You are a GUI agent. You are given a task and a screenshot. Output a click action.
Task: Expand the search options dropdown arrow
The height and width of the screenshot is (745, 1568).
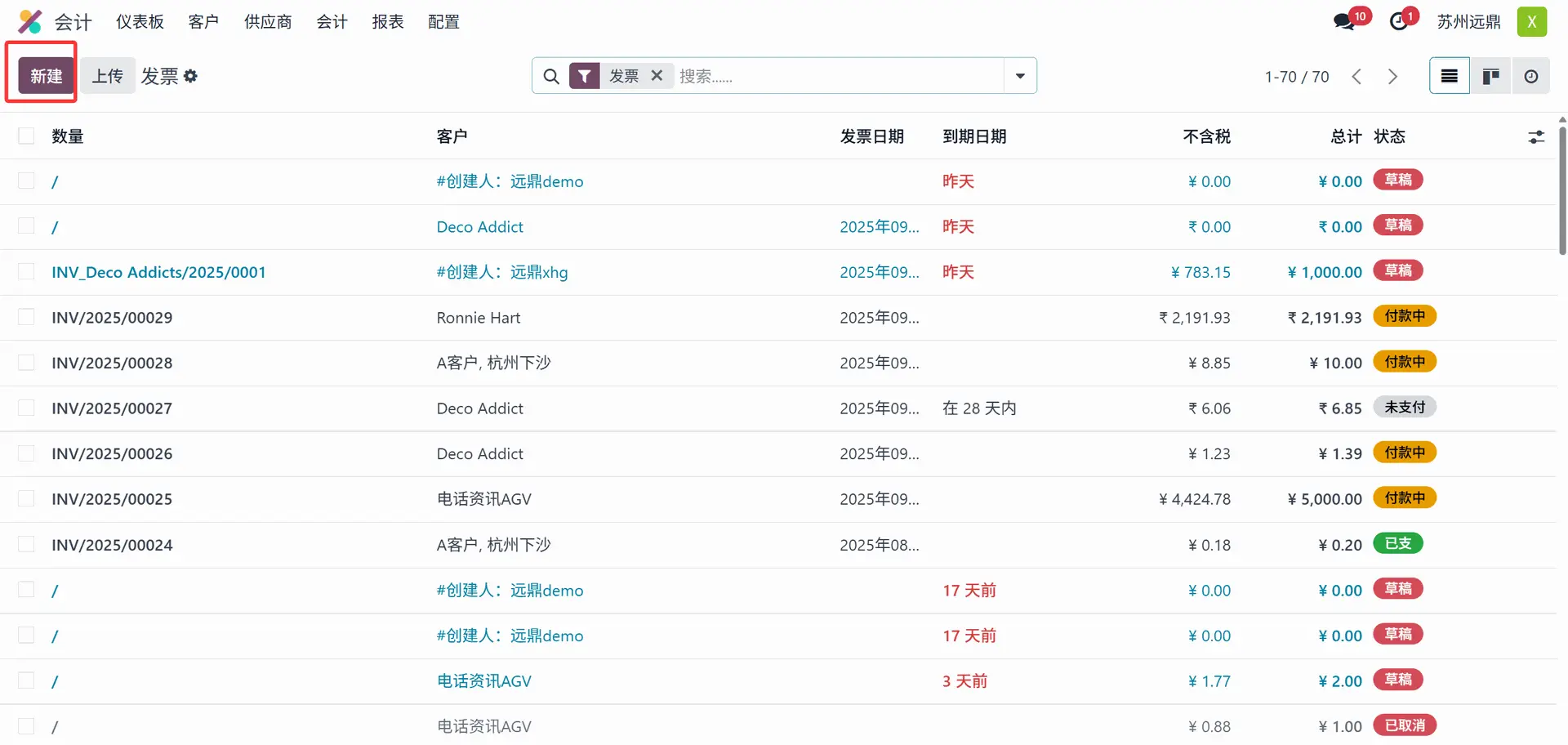pos(1020,76)
